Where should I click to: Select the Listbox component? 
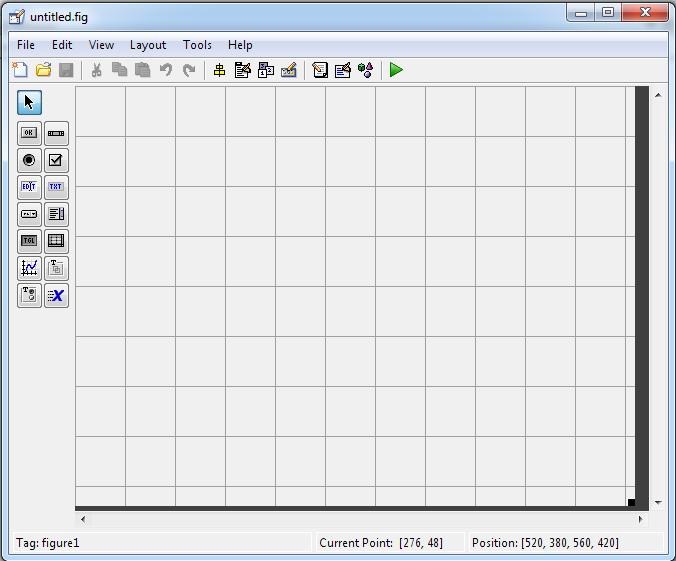pos(56,214)
